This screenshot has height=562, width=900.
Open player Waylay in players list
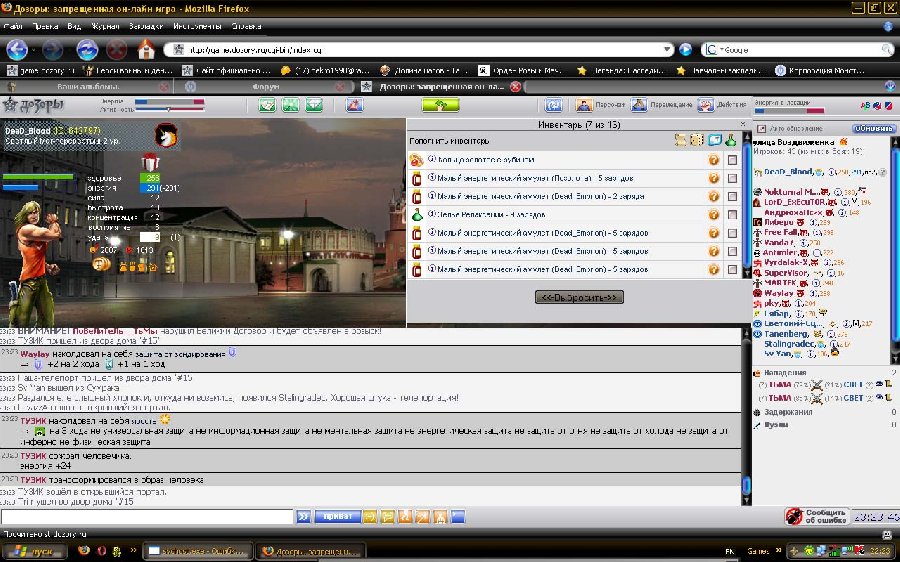(778, 293)
